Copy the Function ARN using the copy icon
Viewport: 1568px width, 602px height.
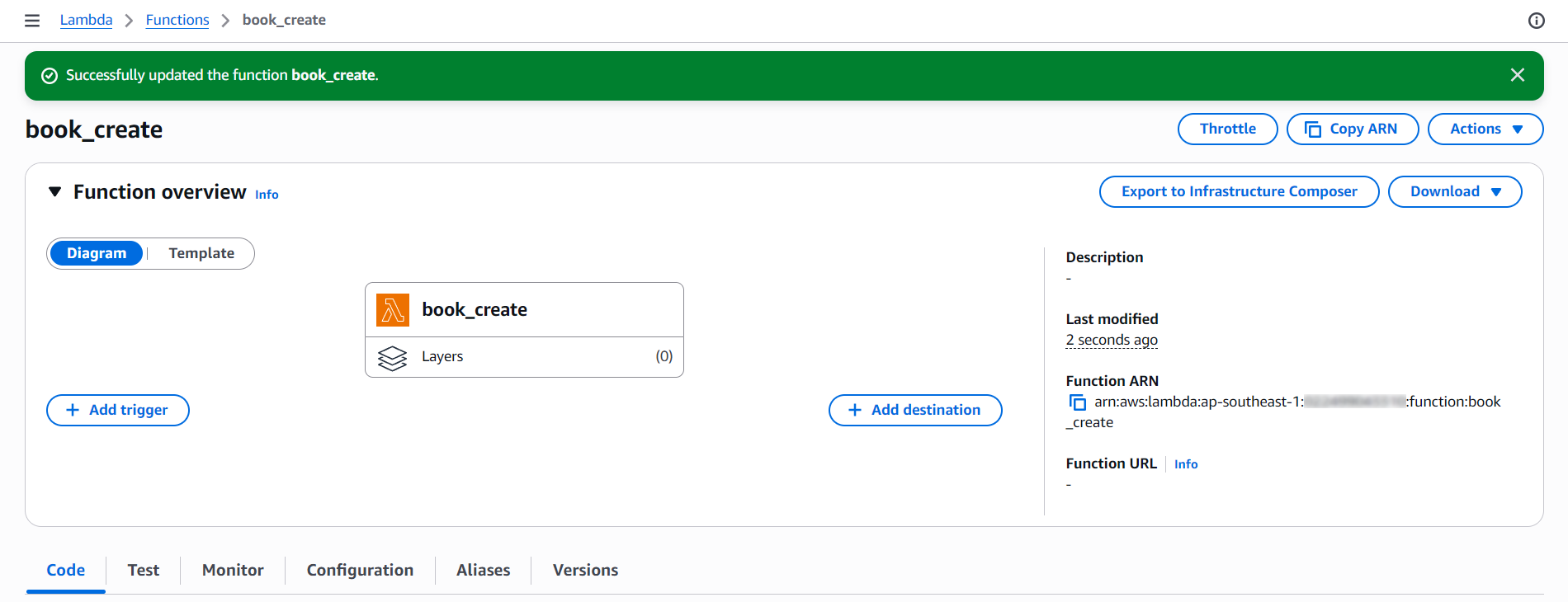point(1077,402)
